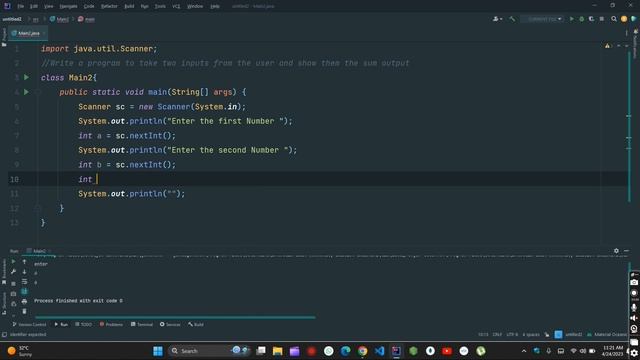Select the Main2.java editor tab
Image resolution: width=640 pixels, height=360 pixels.
click(x=28, y=33)
